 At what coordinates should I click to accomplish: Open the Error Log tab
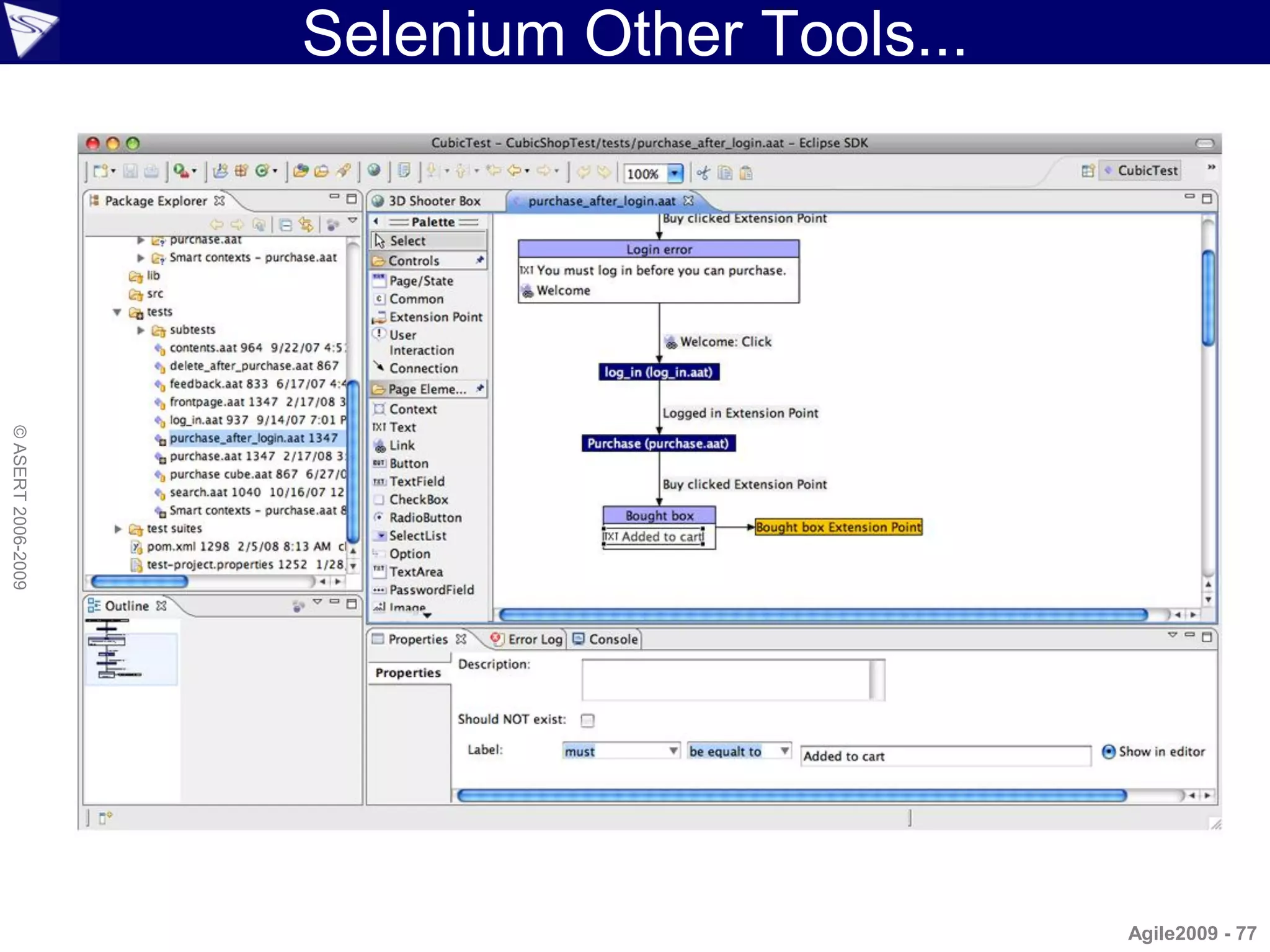point(528,639)
